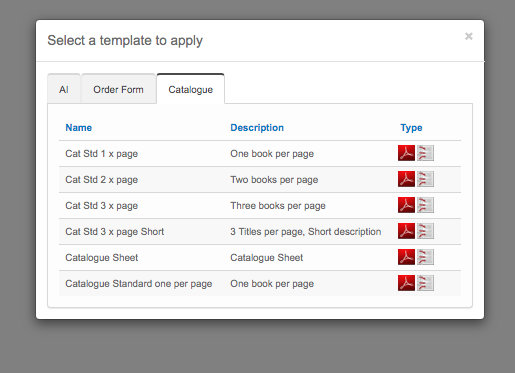This screenshot has width=515, height=373.
Task: Switch to the Al tab
Action: point(64,89)
